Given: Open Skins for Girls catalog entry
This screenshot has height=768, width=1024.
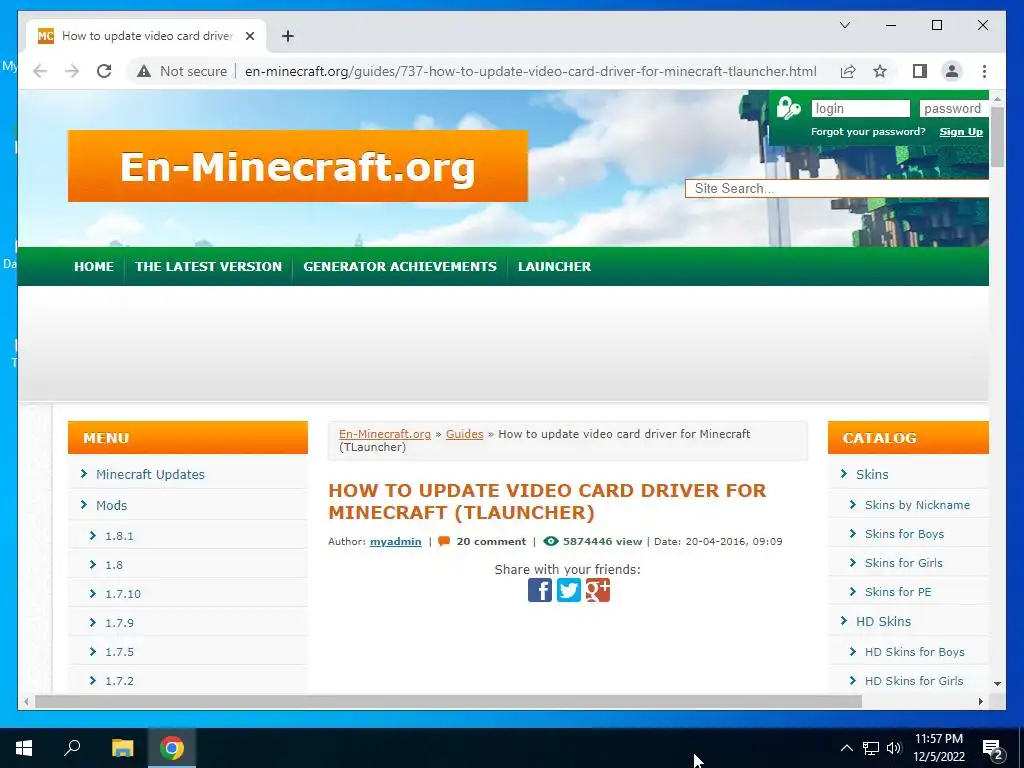Looking at the screenshot, I should (x=903, y=563).
